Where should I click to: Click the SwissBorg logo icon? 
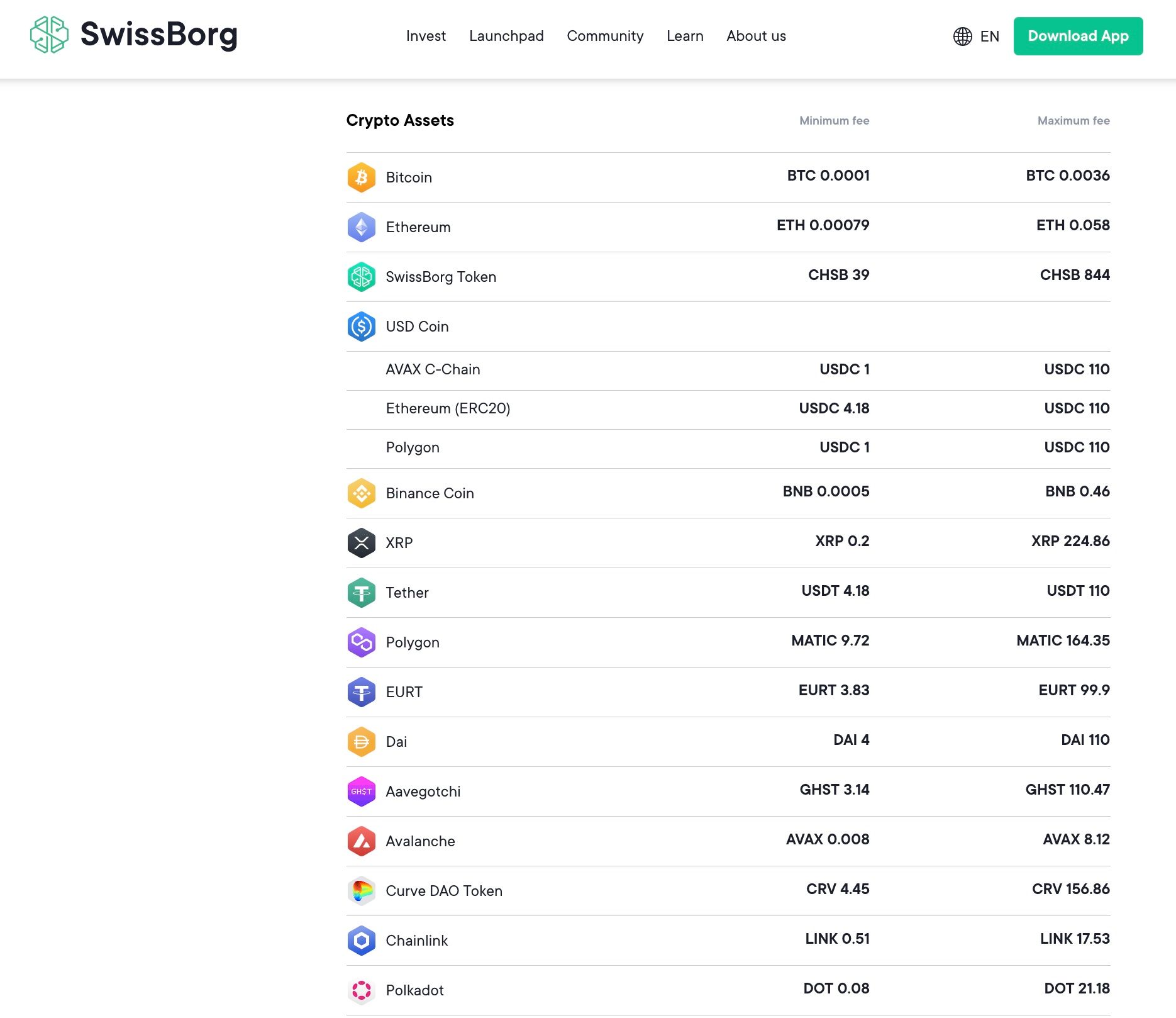click(x=49, y=35)
